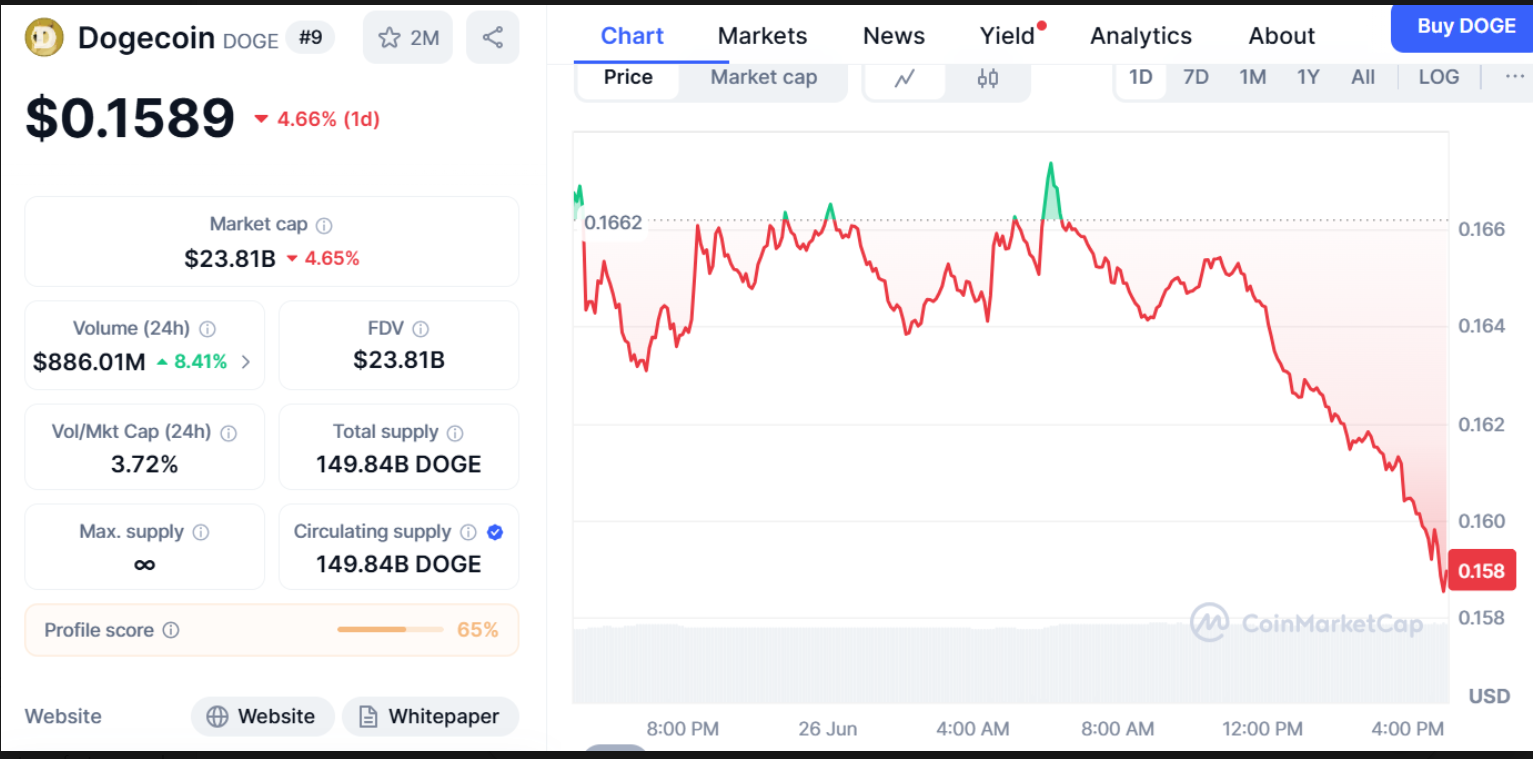Image resolution: width=1533 pixels, height=759 pixels.
Task: Click Vol/Mkt Cap (24h) info icon
Action: pyautogui.click(x=228, y=432)
